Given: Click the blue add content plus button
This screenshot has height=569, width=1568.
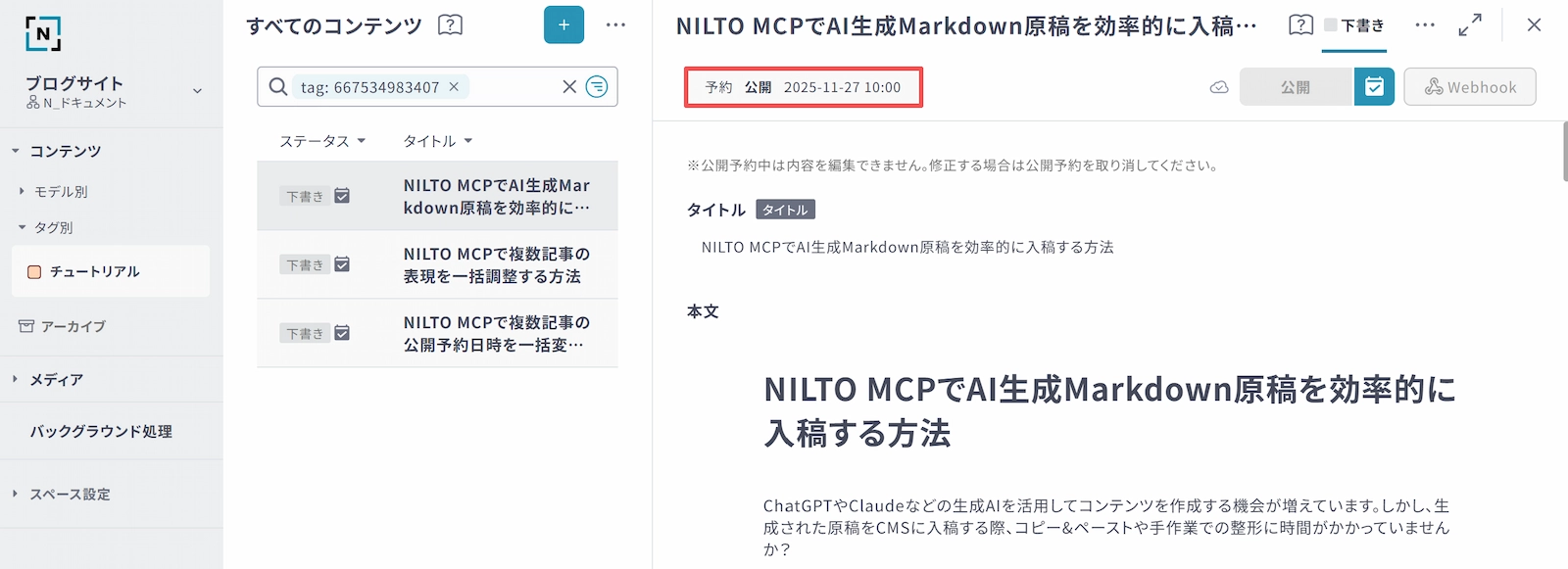Looking at the screenshot, I should pyautogui.click(x=563, y=25).
